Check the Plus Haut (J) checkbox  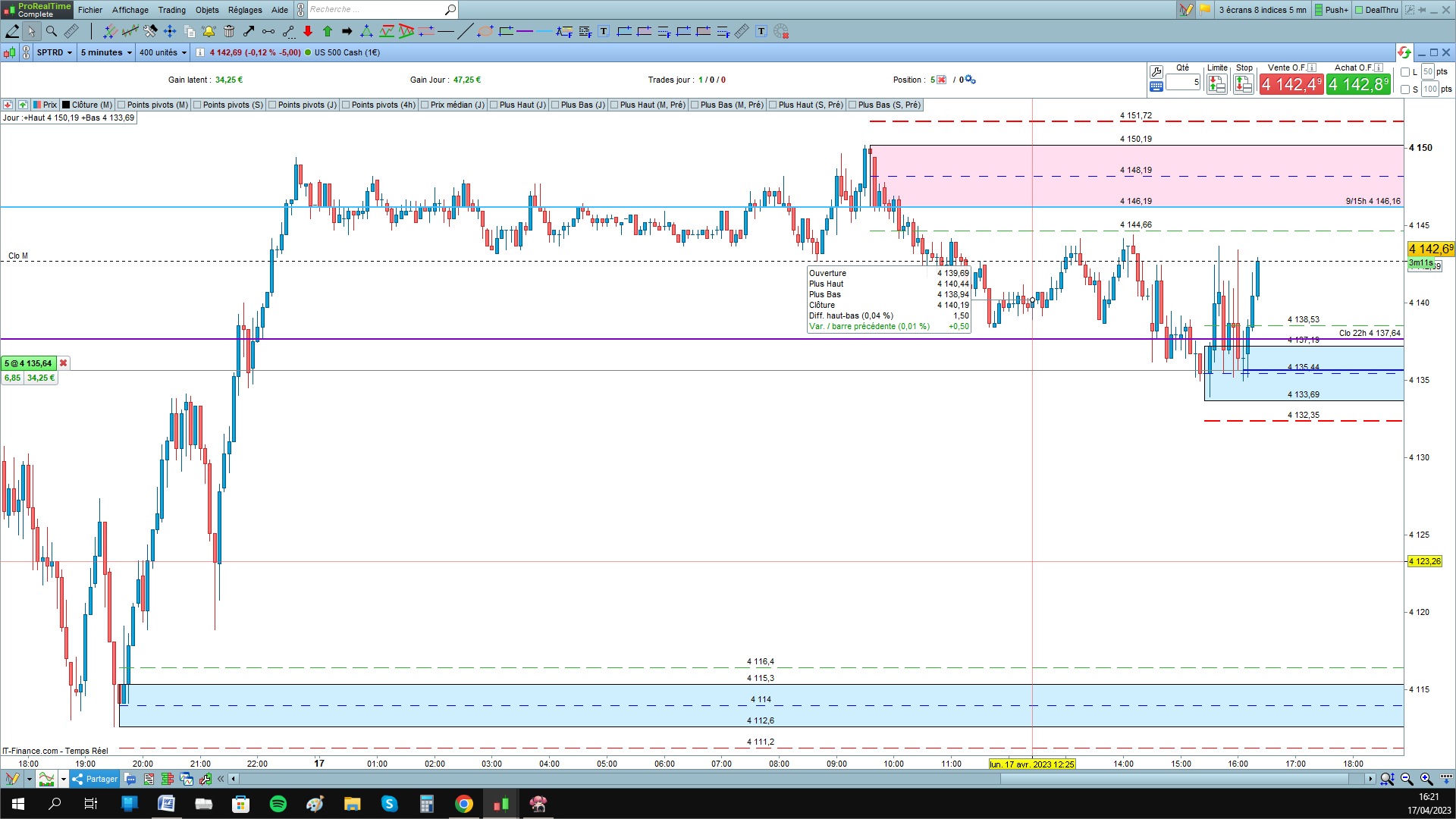coord(494,105)
